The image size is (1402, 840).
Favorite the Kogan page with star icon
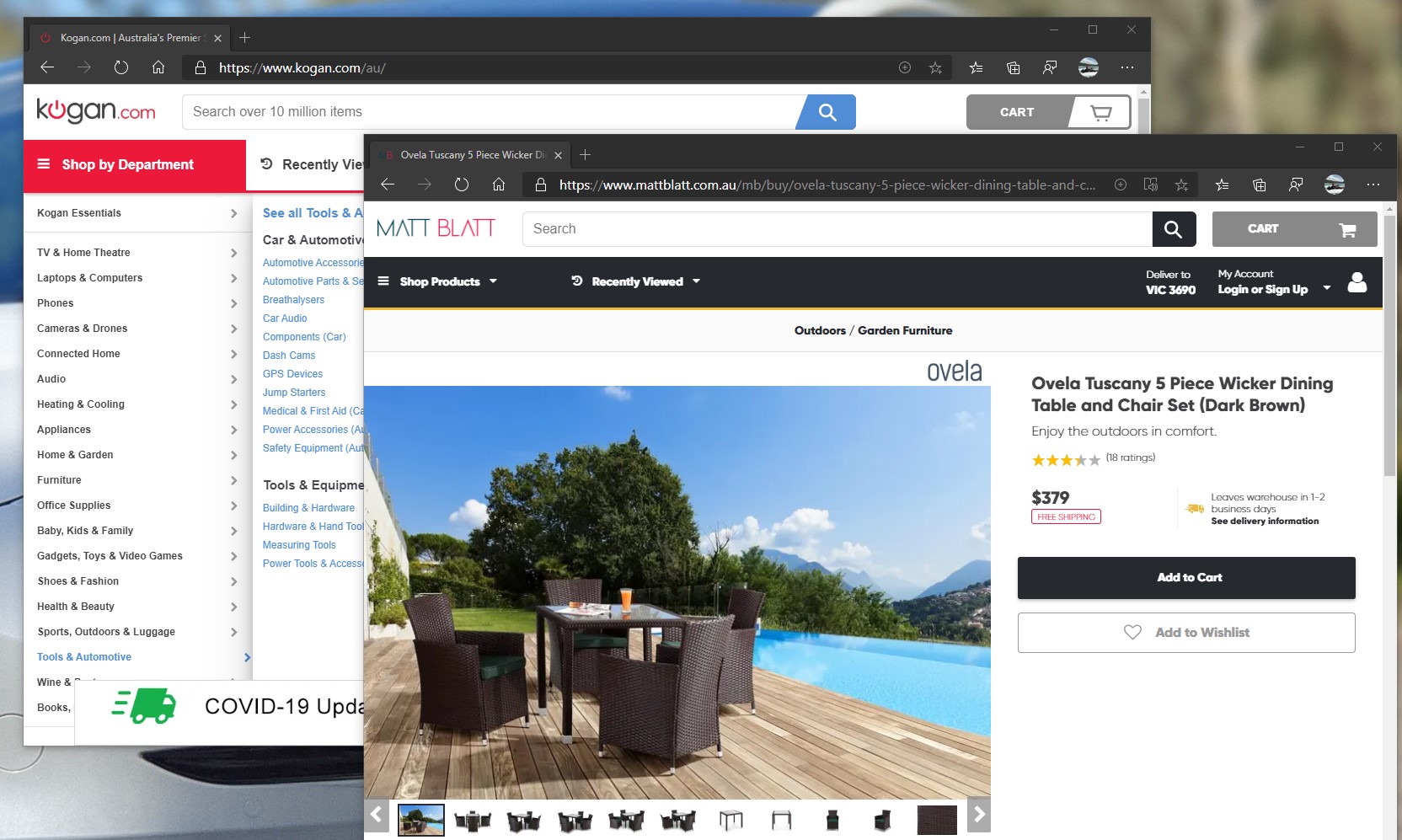pyautogui.click(x=935, y=67)
